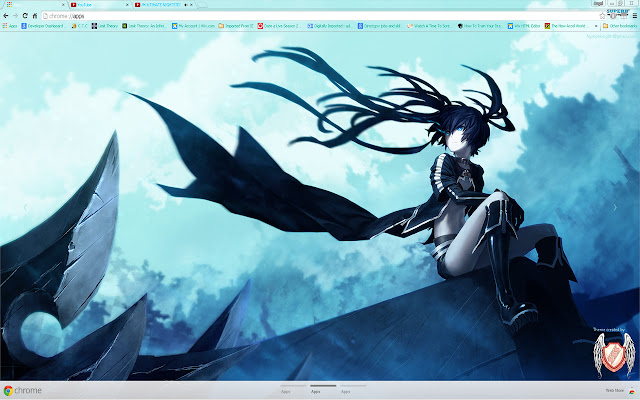The image size is (640, 400).
Task: Switch to the third YouTube video tab
Action: (x=164, y=5)
